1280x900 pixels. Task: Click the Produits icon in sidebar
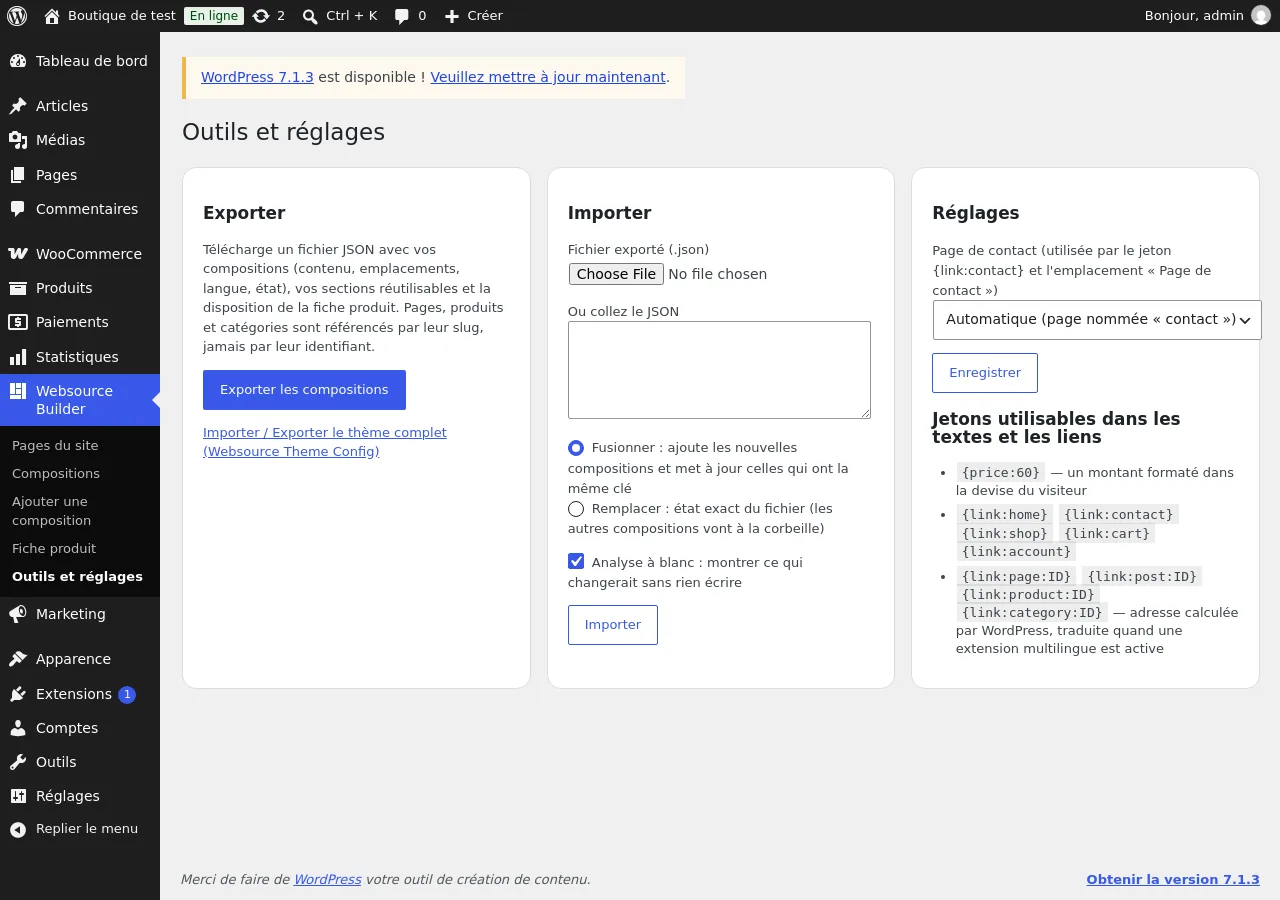pyautogui.click(x=18, y=288)
